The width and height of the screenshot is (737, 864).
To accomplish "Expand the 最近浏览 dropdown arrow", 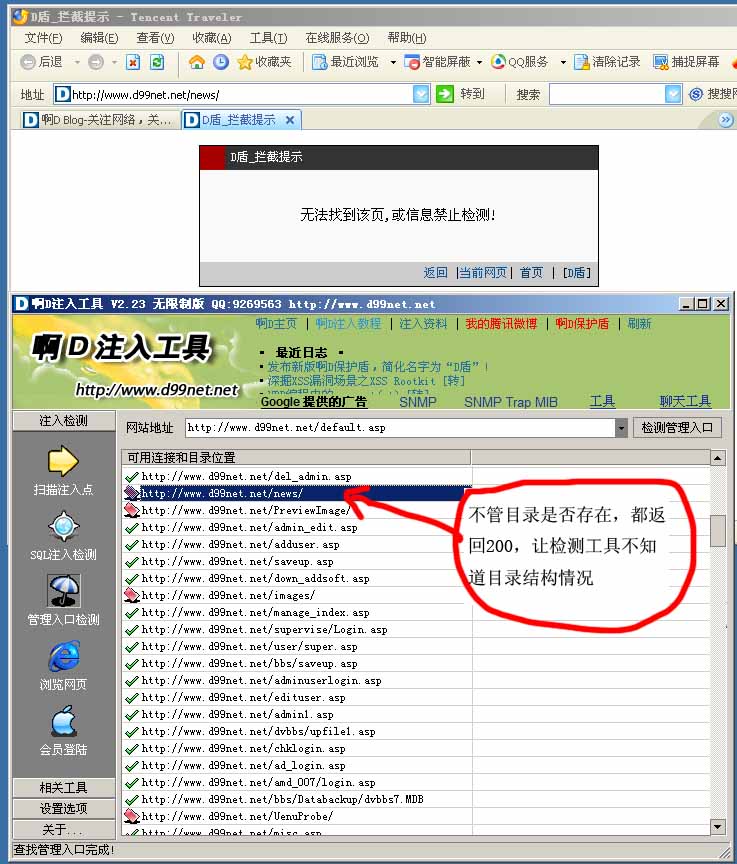I will pos(393,62).
